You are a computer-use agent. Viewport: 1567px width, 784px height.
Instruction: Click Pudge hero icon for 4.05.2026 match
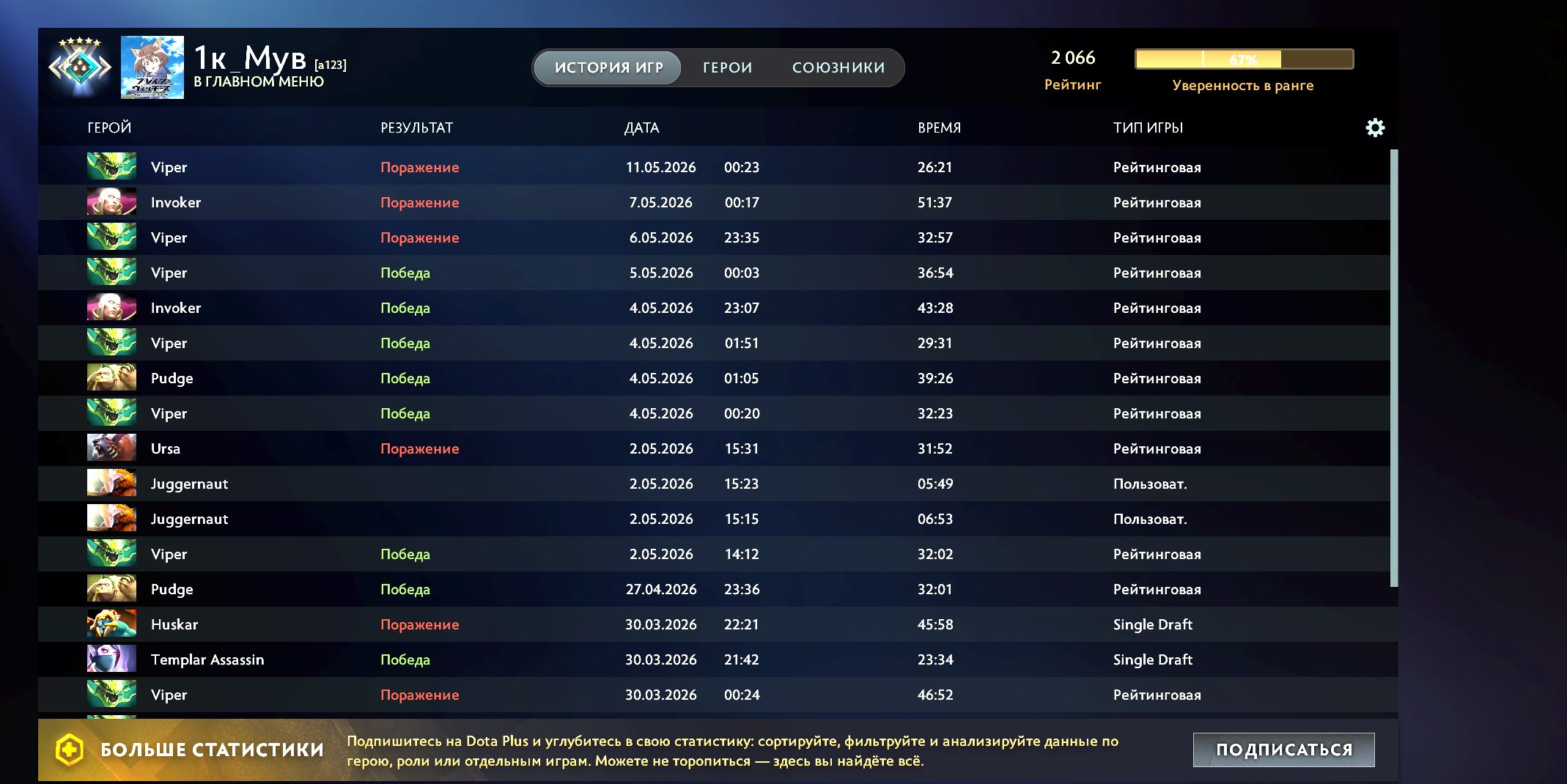111,378
